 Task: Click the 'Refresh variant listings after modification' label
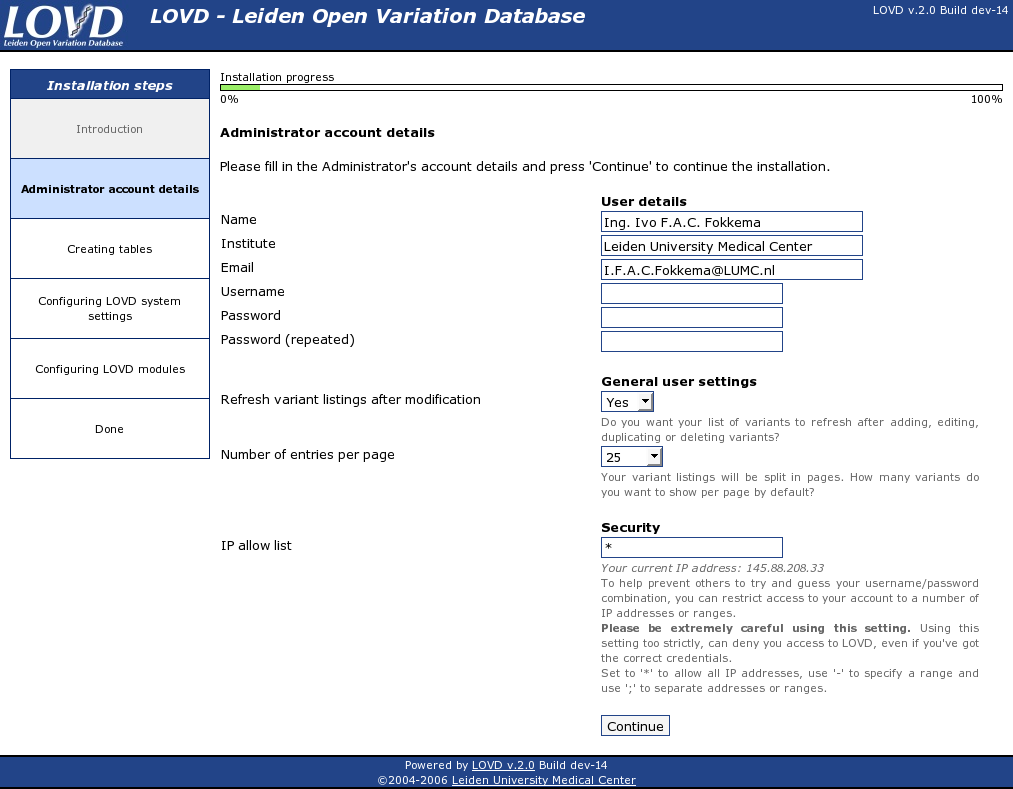tap(351, 399)
